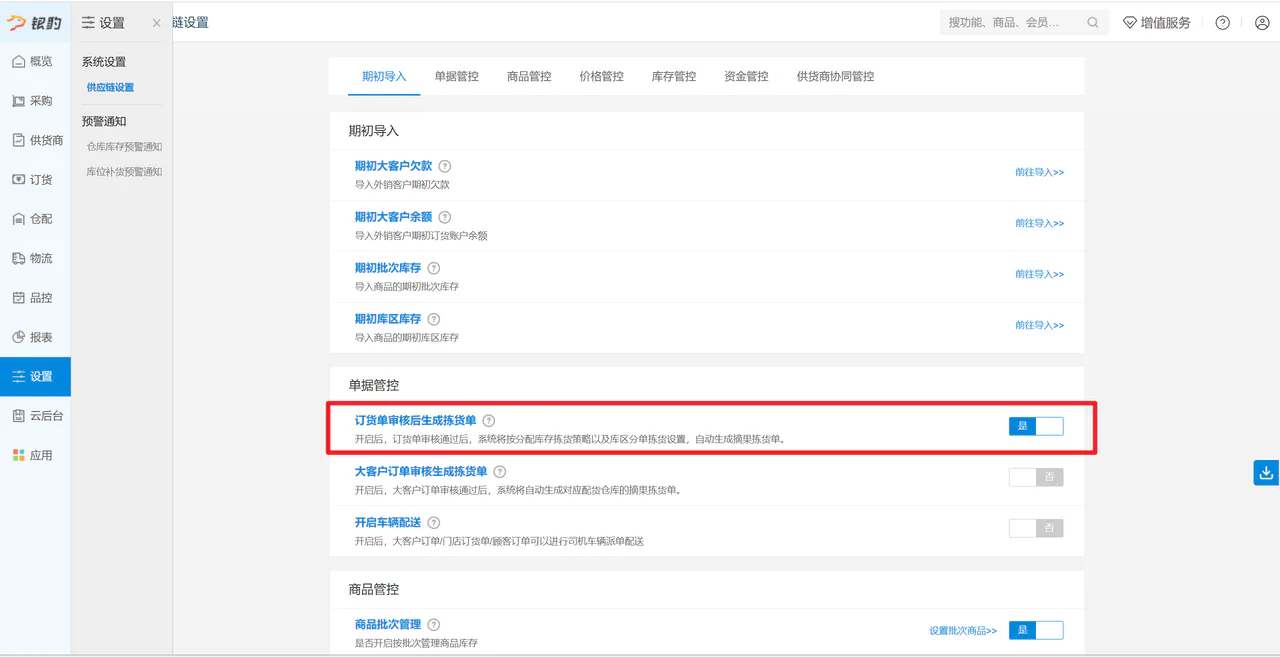The height and width of the screenshot is (657, 1280).
Task: Click 前往导入>> for 期初批次库存
Action: coord(1039,274)
